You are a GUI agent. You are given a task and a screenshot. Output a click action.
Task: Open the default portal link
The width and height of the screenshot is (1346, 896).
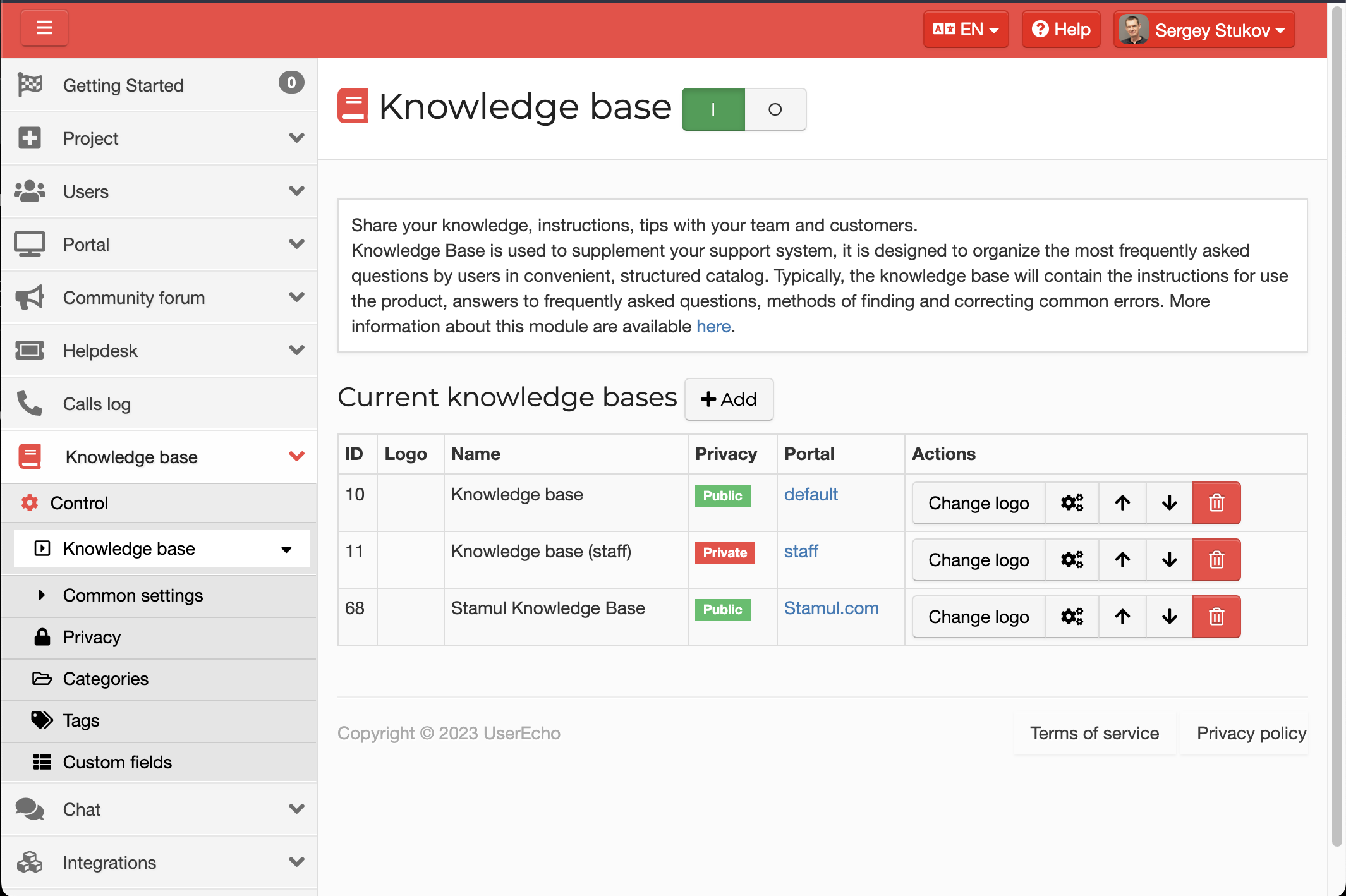(x=811, y=494)
